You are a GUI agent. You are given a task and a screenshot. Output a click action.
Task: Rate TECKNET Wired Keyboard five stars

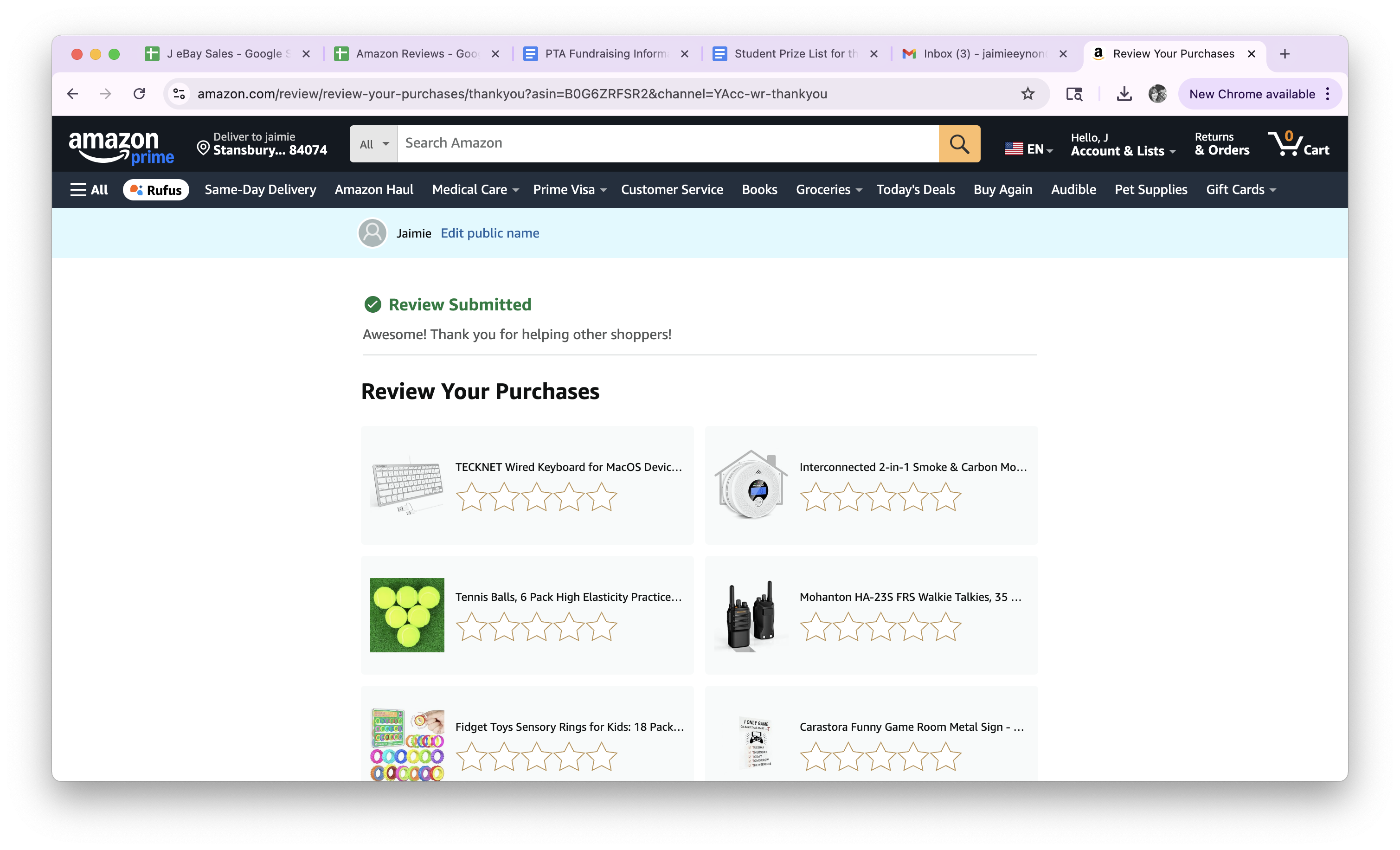(x=601, y=497)
